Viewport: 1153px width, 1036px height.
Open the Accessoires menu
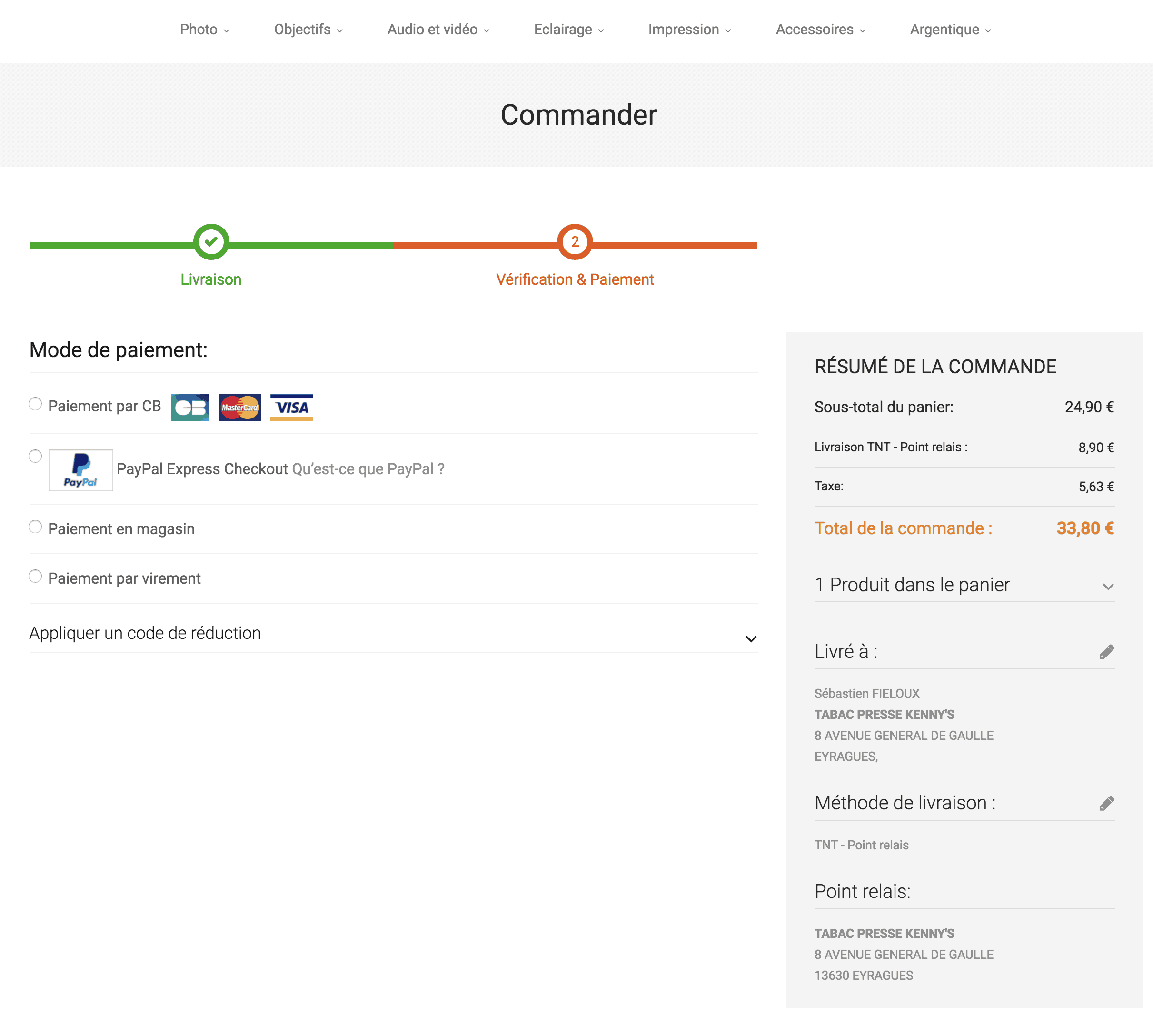pyautogui.click(x=820, y=30)
